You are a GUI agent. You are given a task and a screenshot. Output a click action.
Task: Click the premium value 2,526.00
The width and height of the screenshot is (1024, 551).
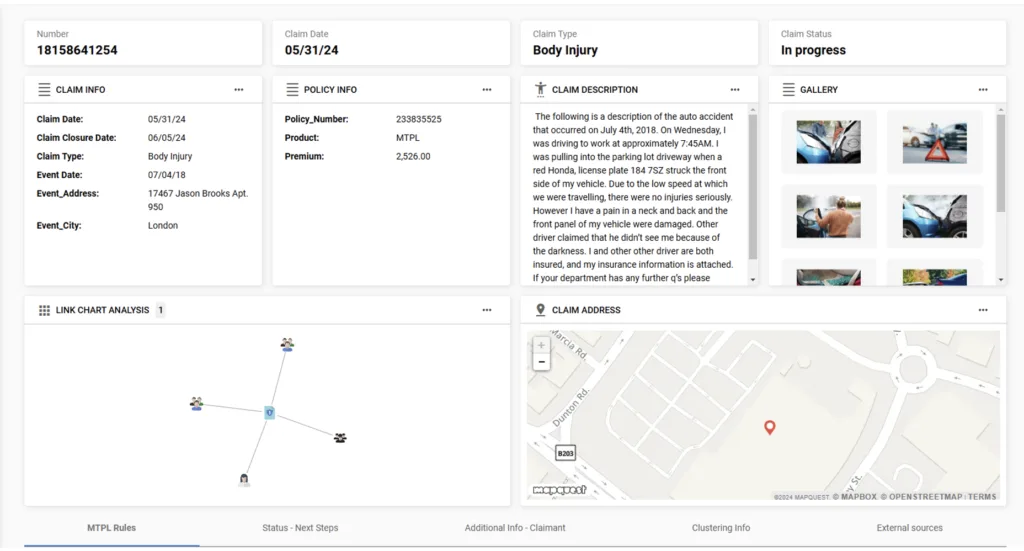[413, 156]
